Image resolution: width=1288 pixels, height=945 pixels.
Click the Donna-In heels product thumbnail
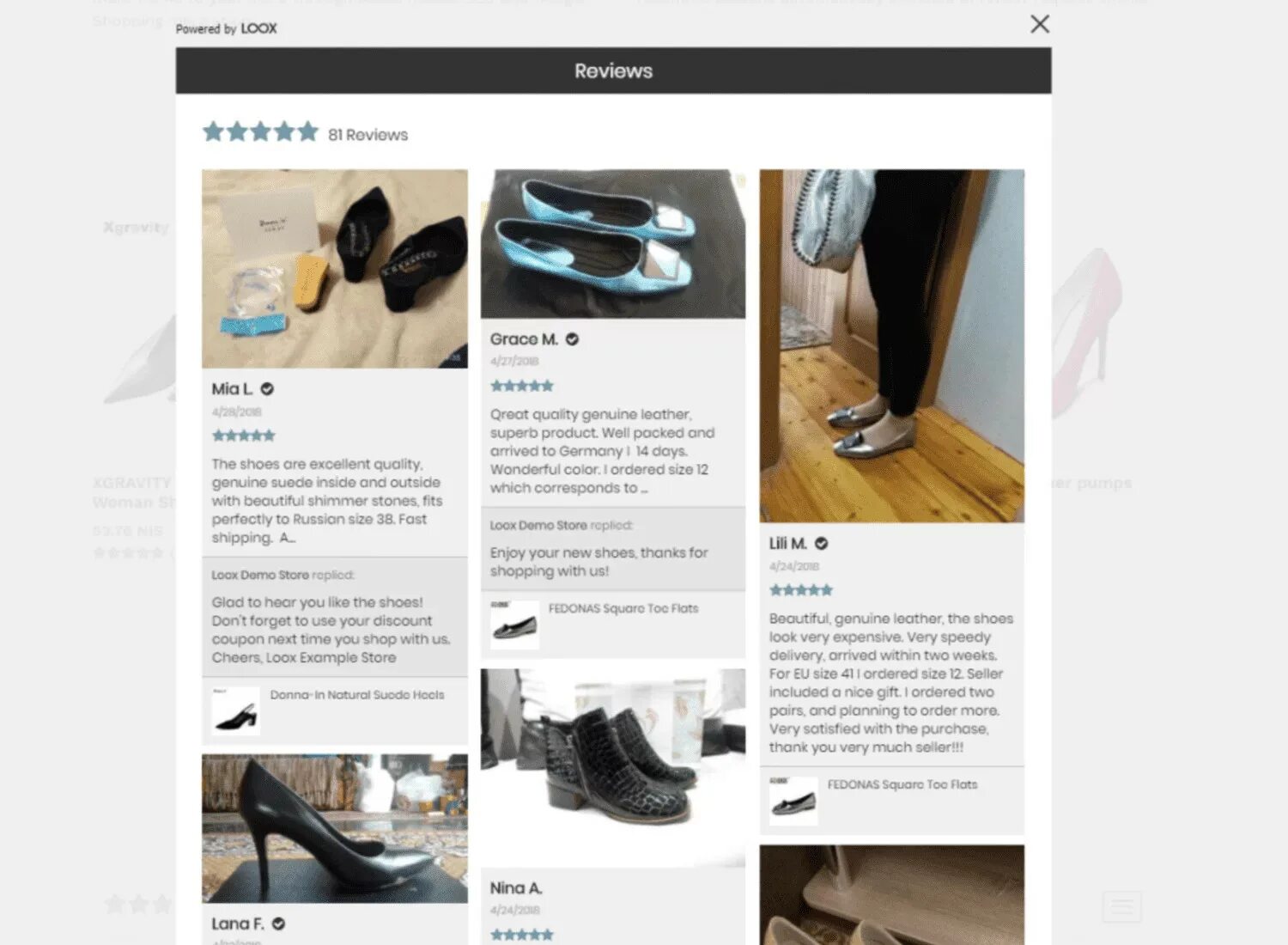(x=235, y=711)
